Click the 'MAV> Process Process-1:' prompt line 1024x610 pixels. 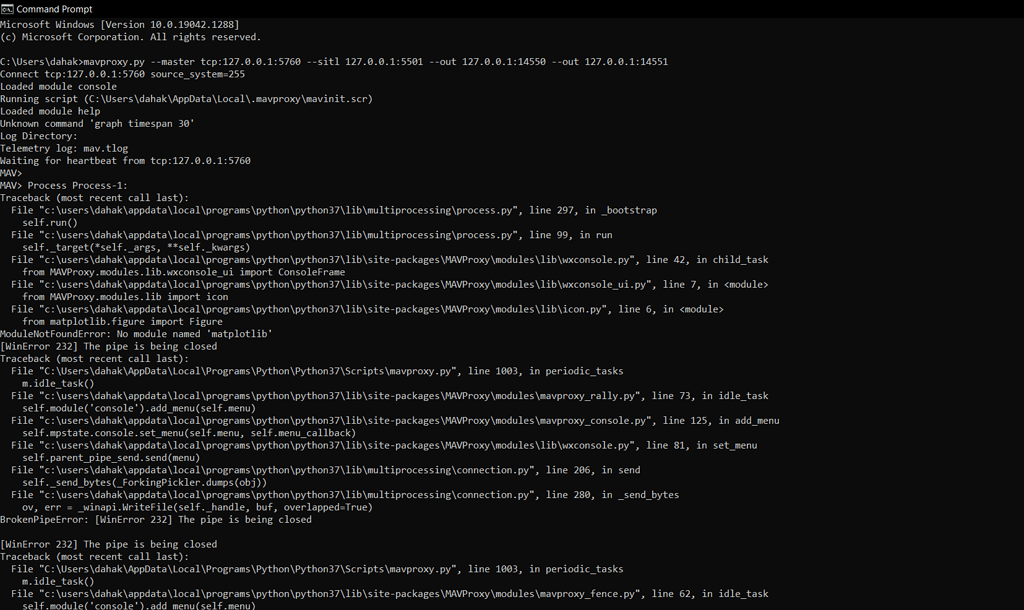pyautogui.click(x=64, y=185)
